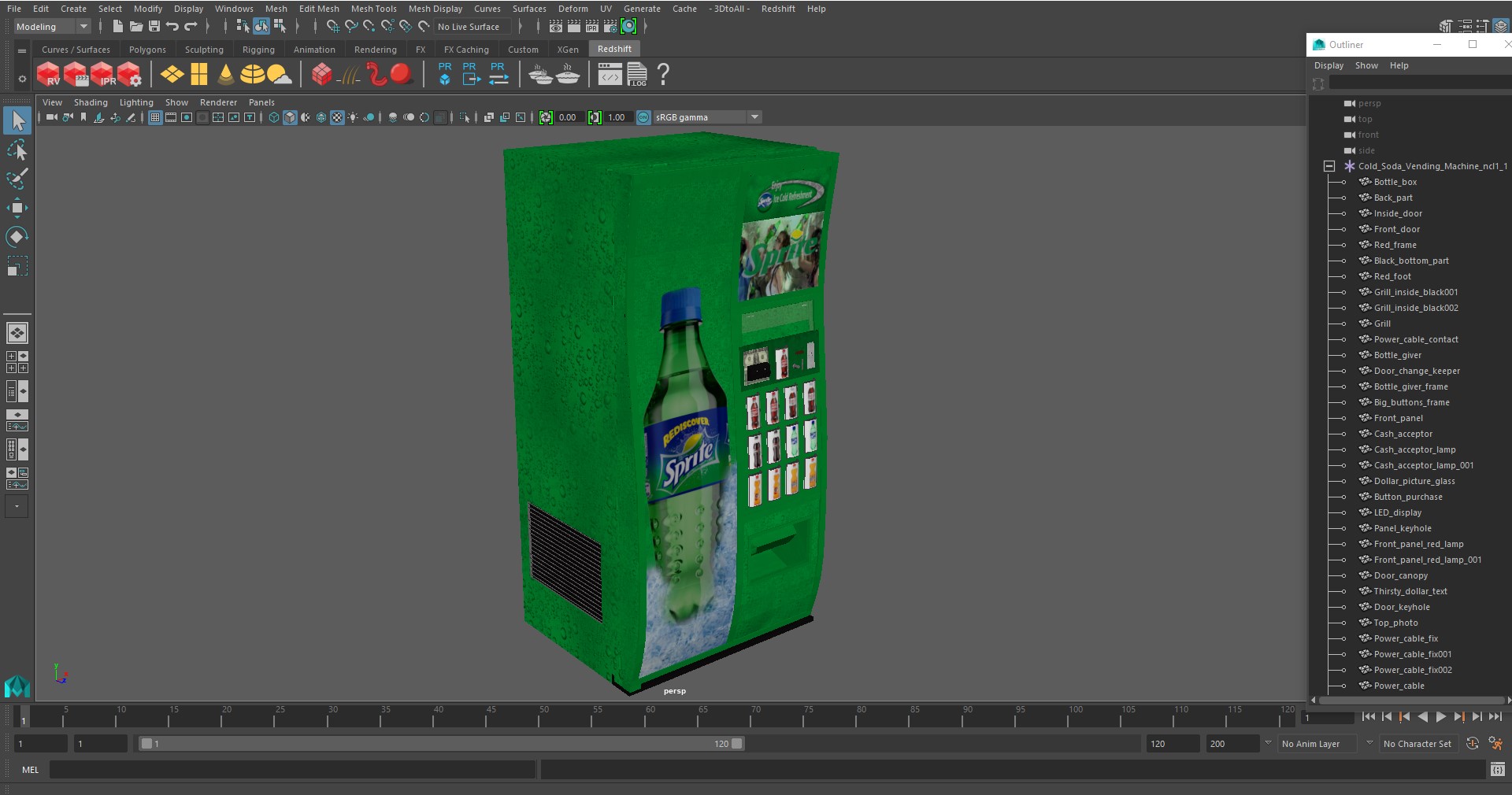Switch to four-view pane layout

pyautogui.click(x=17, y=362)
